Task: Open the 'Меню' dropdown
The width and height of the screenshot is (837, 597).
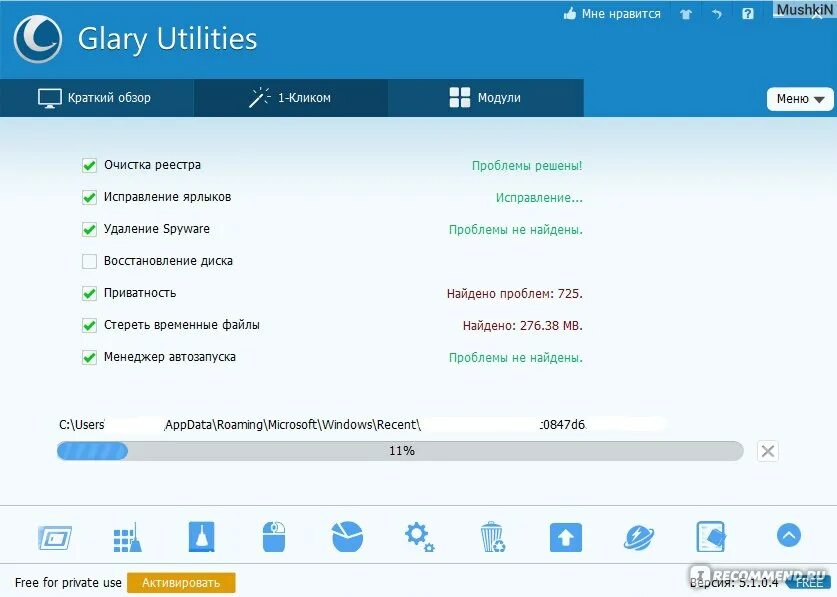Action: tap(800, 99)
